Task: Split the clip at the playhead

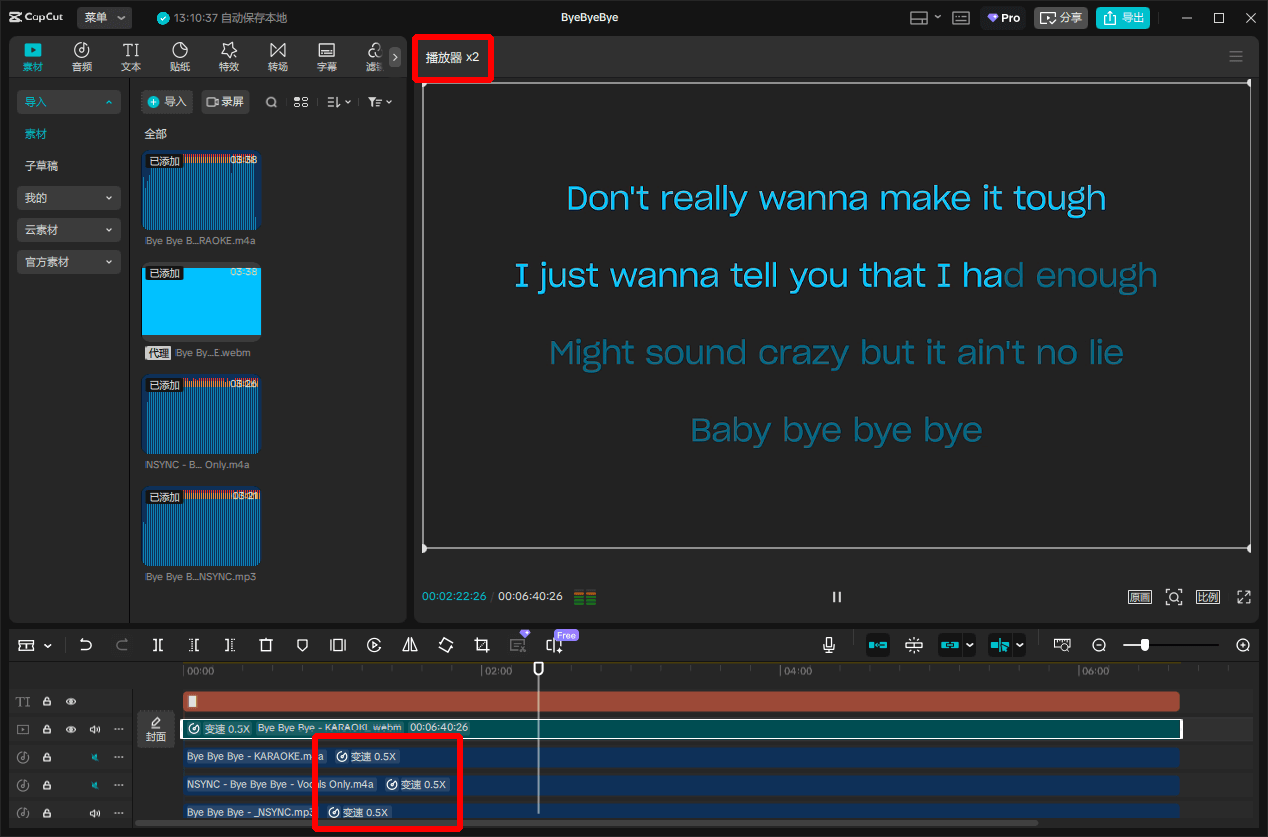Action: [158, 646]
